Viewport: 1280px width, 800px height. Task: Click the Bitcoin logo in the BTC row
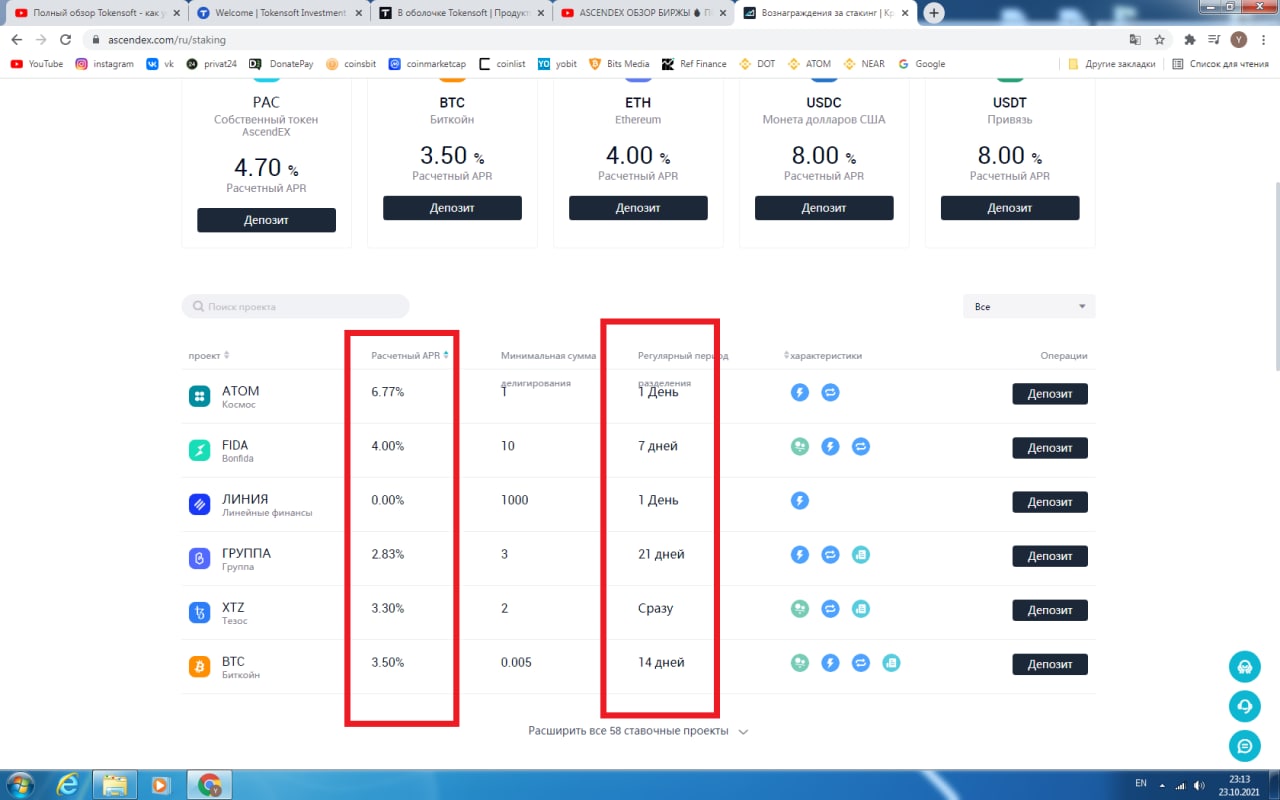tap(200, 667)
